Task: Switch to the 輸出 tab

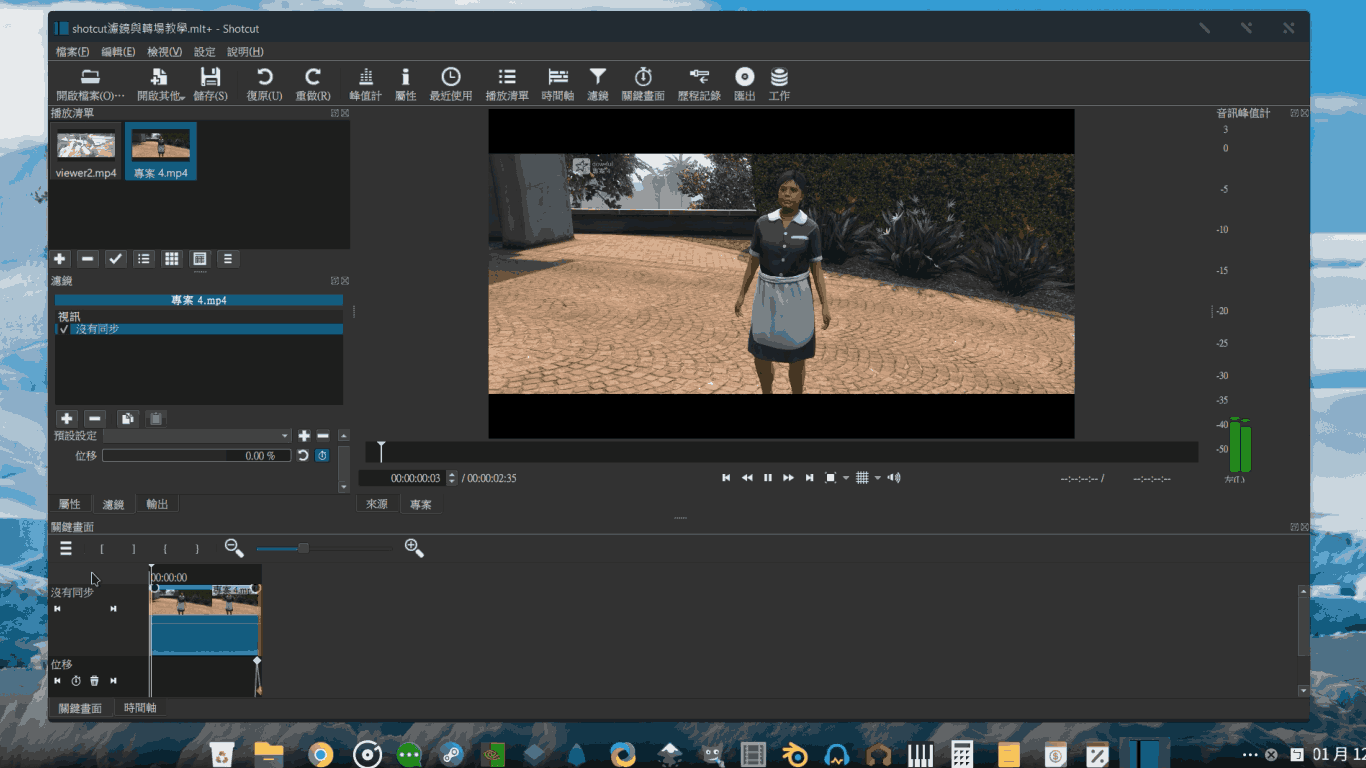Action: tap(157, 504)
